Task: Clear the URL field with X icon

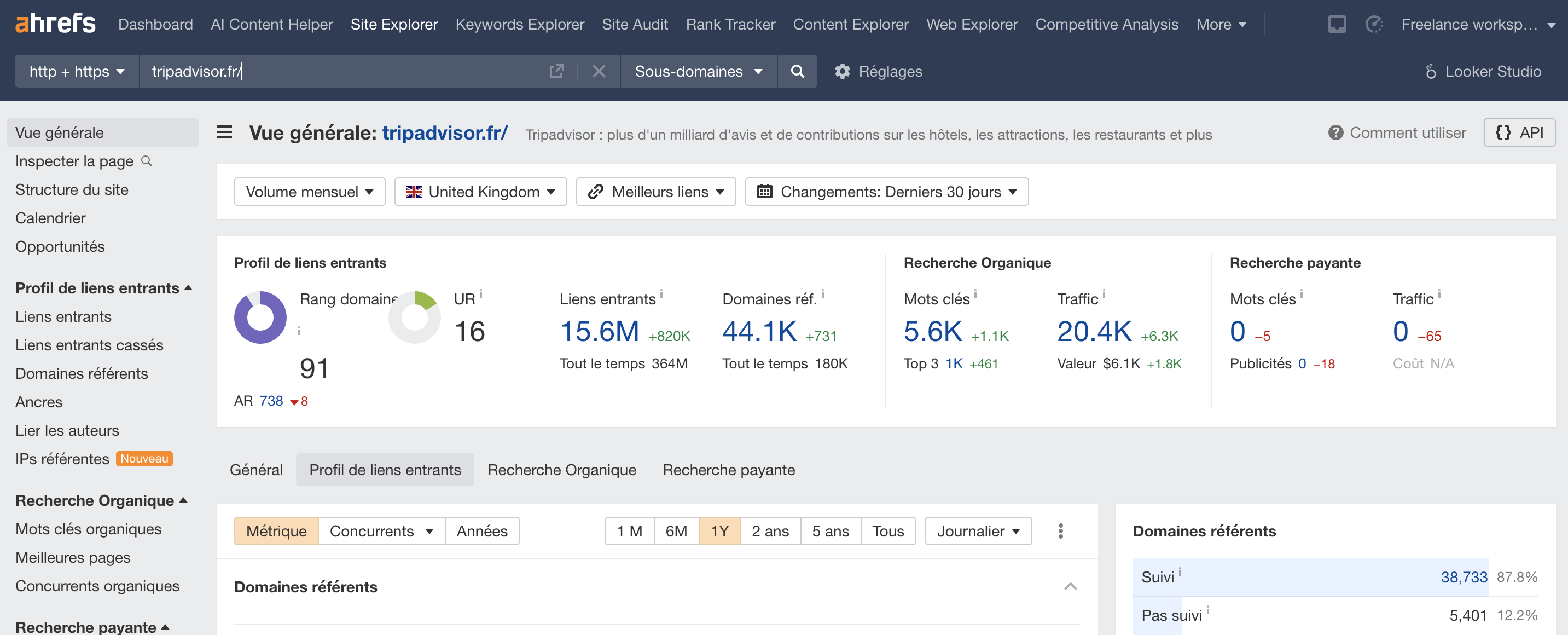Action: [599, 71]
